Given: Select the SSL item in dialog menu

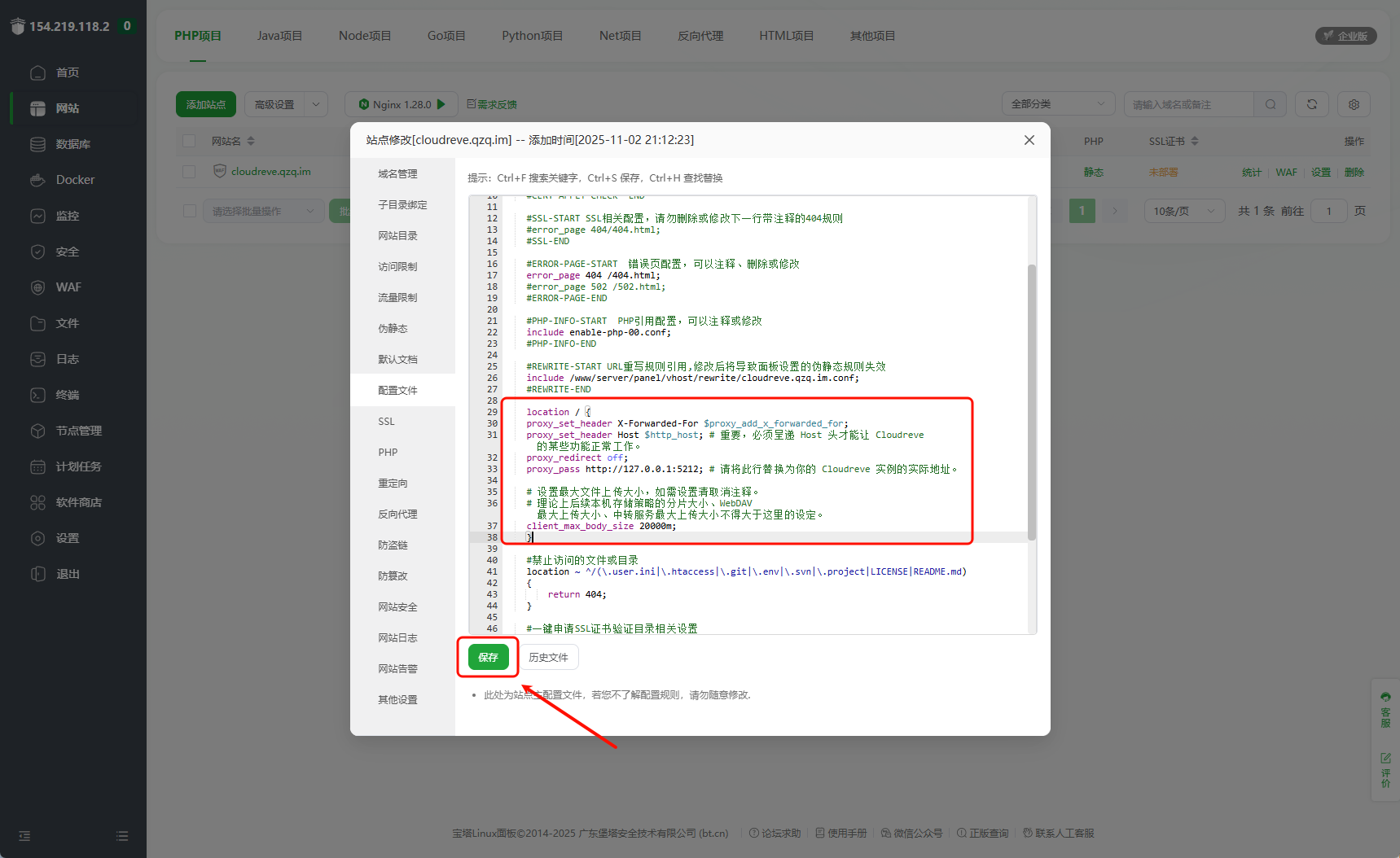Looking at the screenshot, I should [386, 422].
